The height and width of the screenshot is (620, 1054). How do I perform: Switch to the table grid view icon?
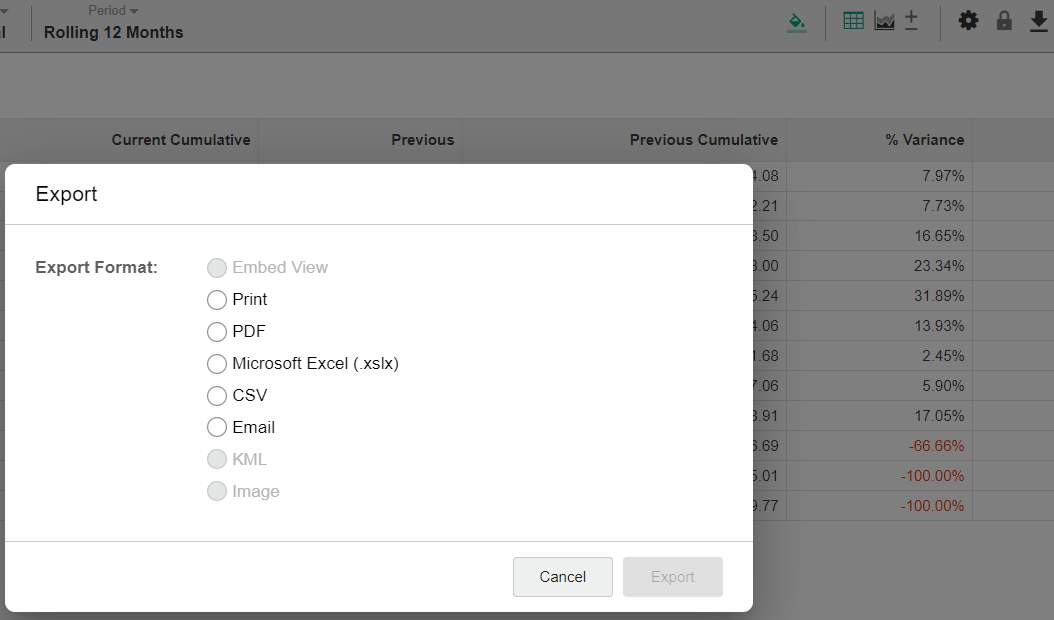point(853,21)
